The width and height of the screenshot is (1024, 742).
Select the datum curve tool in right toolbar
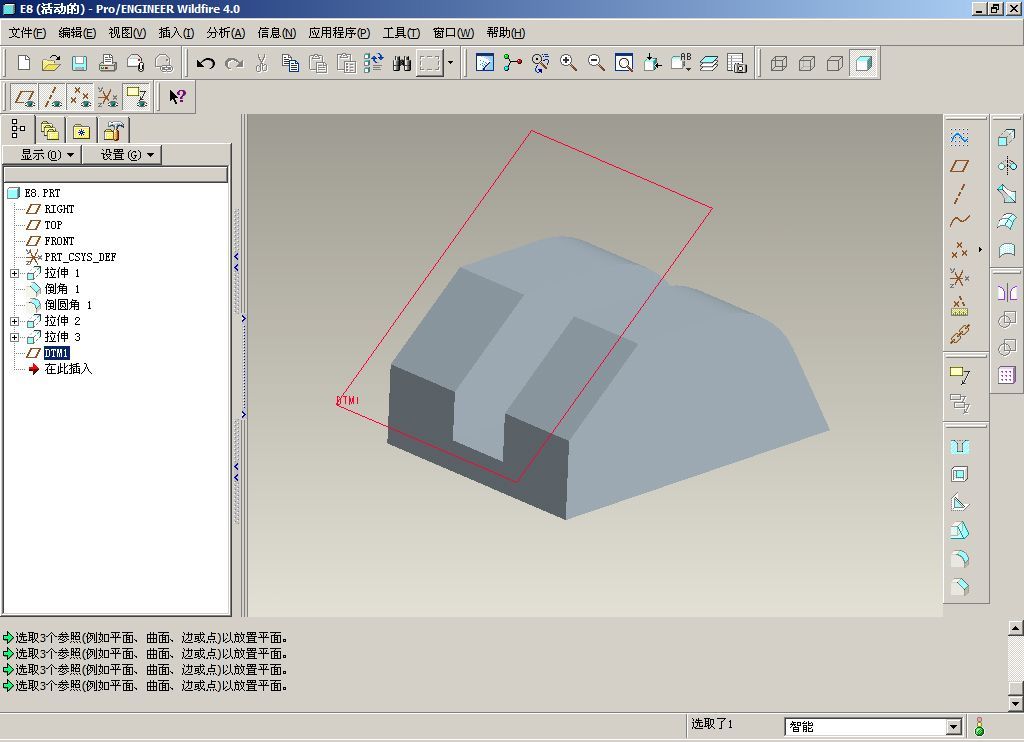[x=959, y=221]
